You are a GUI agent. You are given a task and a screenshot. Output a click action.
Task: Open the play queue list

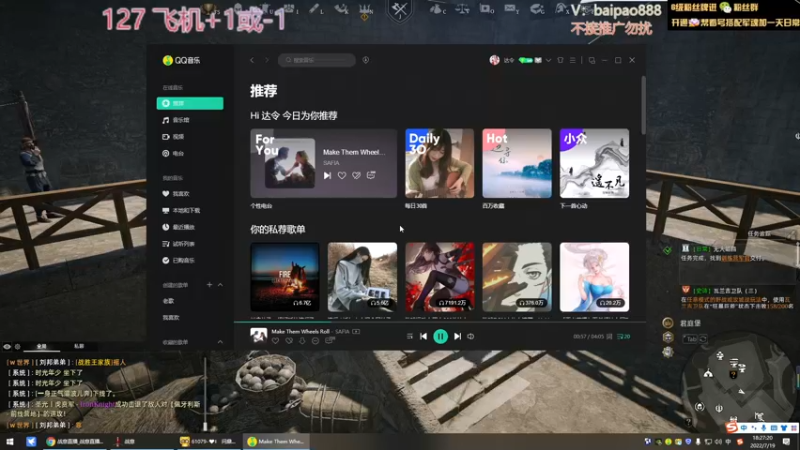pyautogui.click(x=623, y=337)
